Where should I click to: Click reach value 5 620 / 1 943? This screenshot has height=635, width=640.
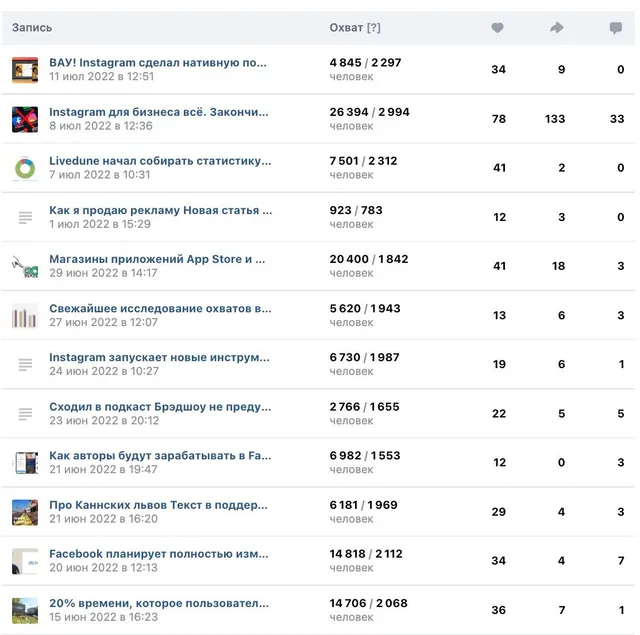(365, 309)
